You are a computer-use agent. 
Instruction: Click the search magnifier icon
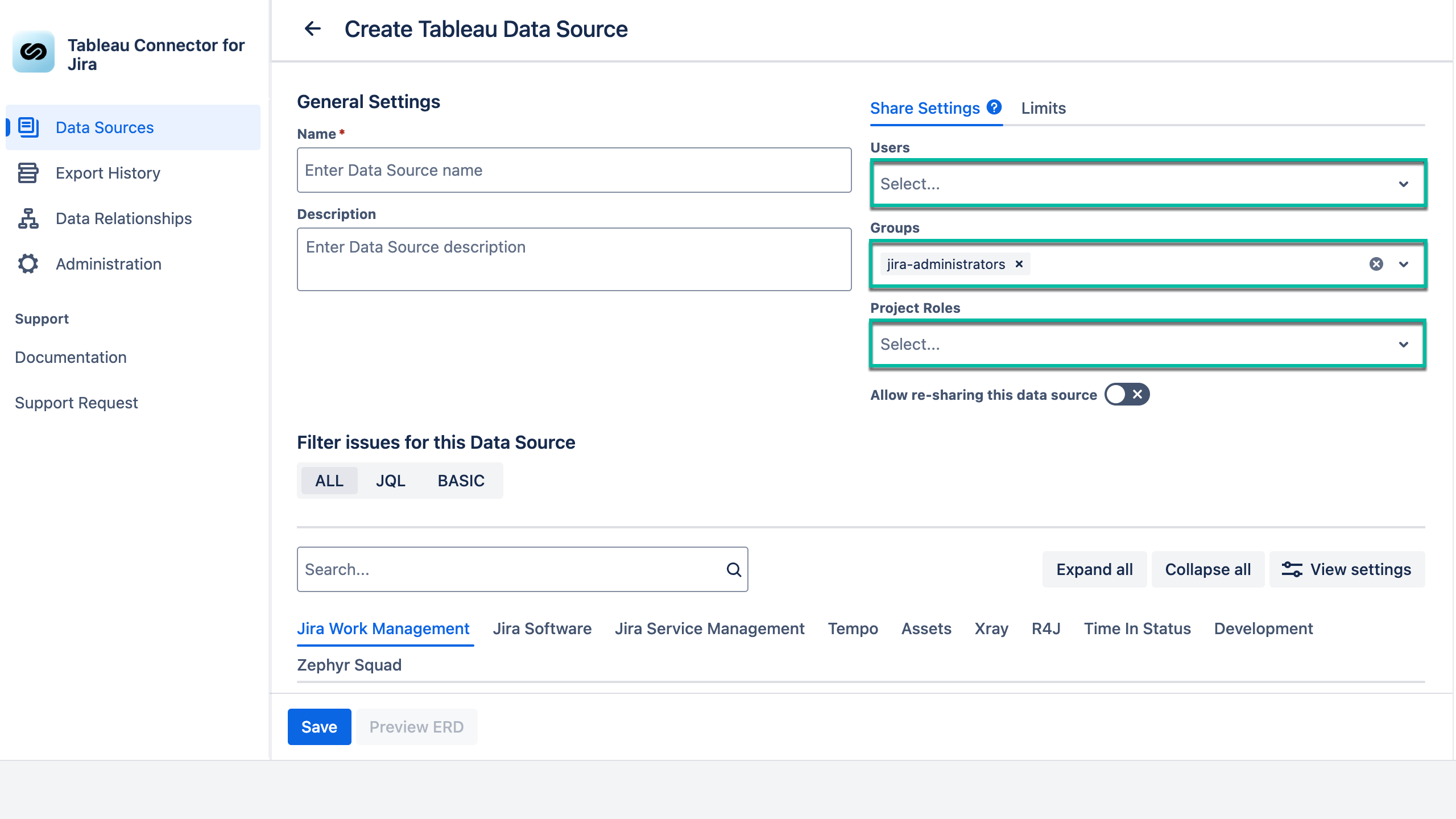(734, 569)
